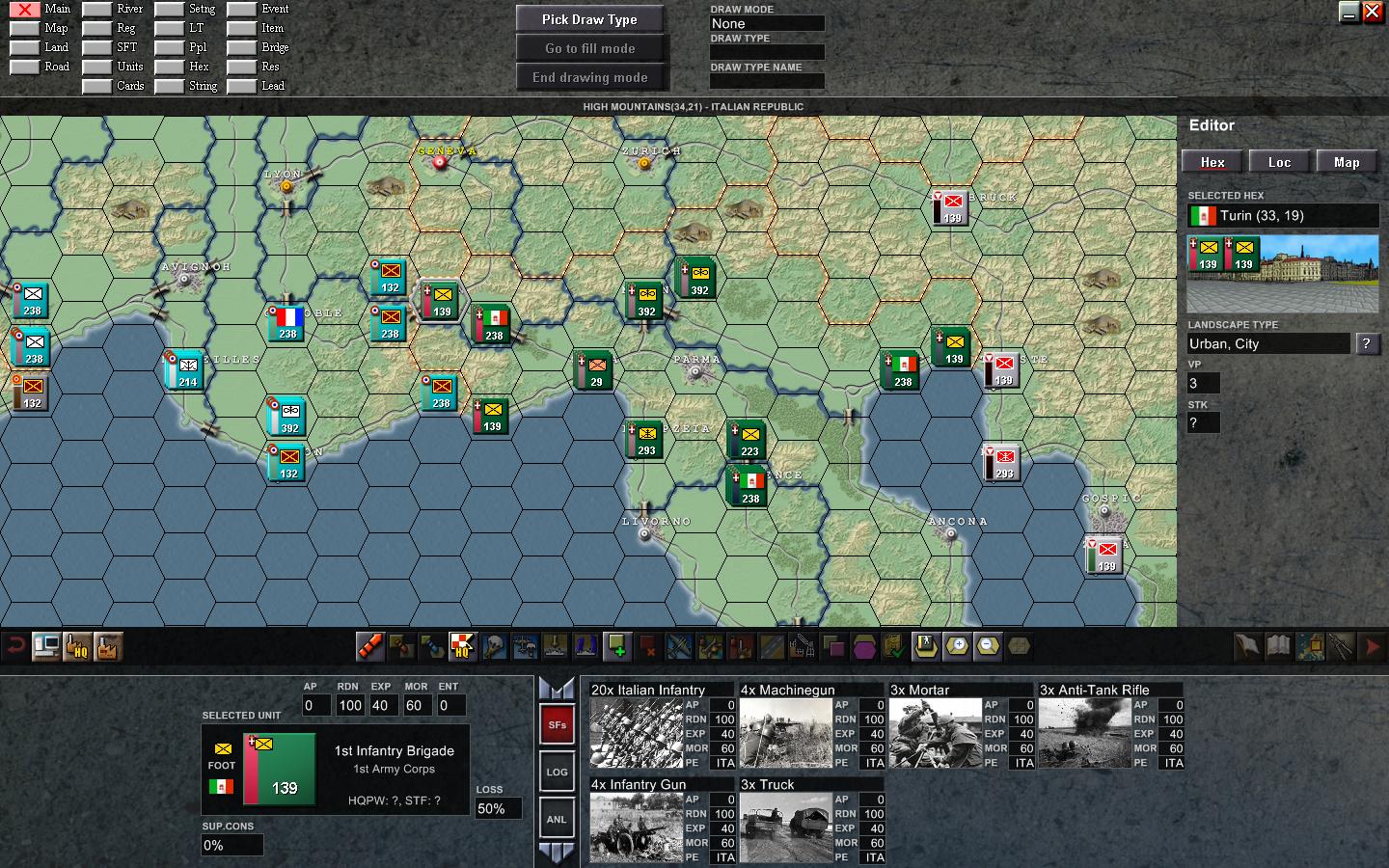Toggle the Brdge checkbox
The image size is (1389, 868).
tap(241, 48)
